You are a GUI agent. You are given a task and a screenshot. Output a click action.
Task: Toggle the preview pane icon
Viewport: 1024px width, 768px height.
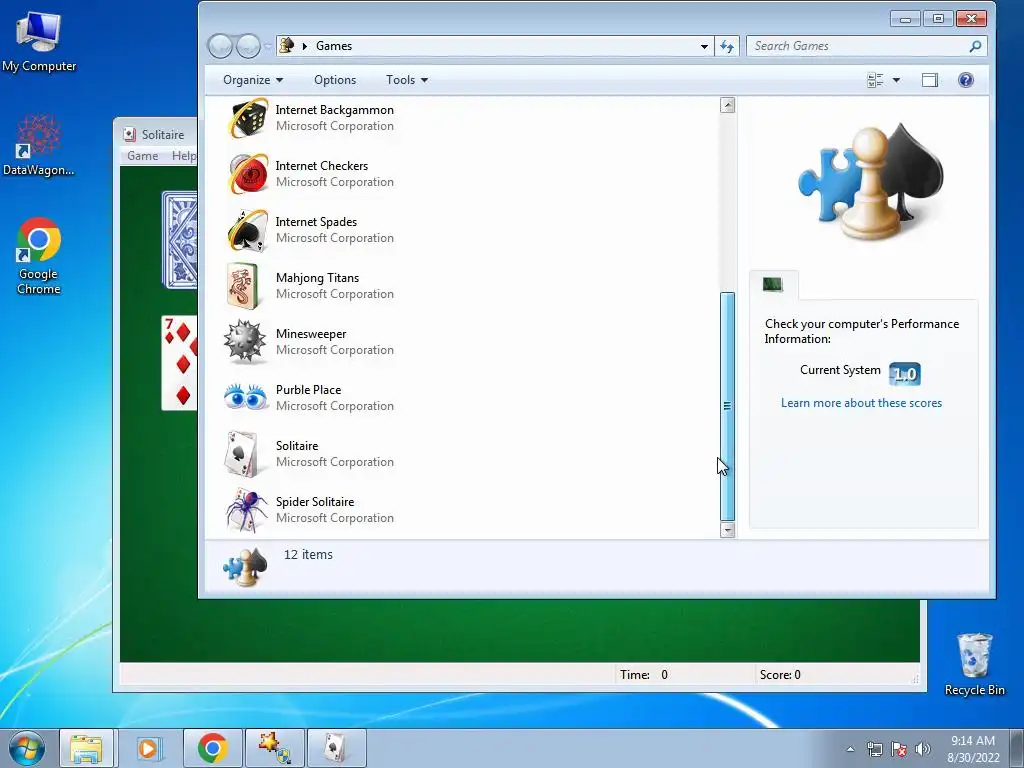coord(930,80)
